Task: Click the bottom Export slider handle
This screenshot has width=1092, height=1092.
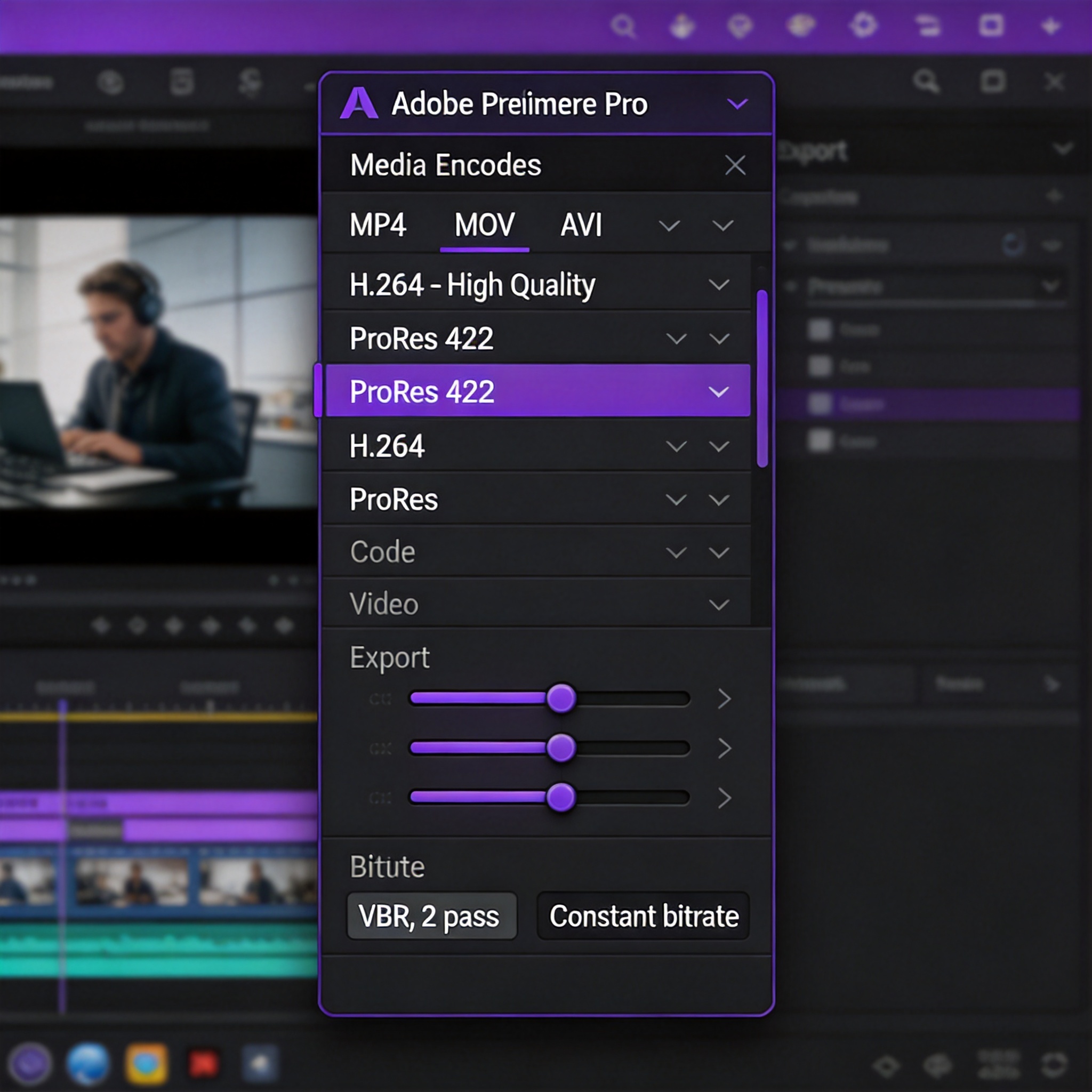Action: (x=561, y=797)
